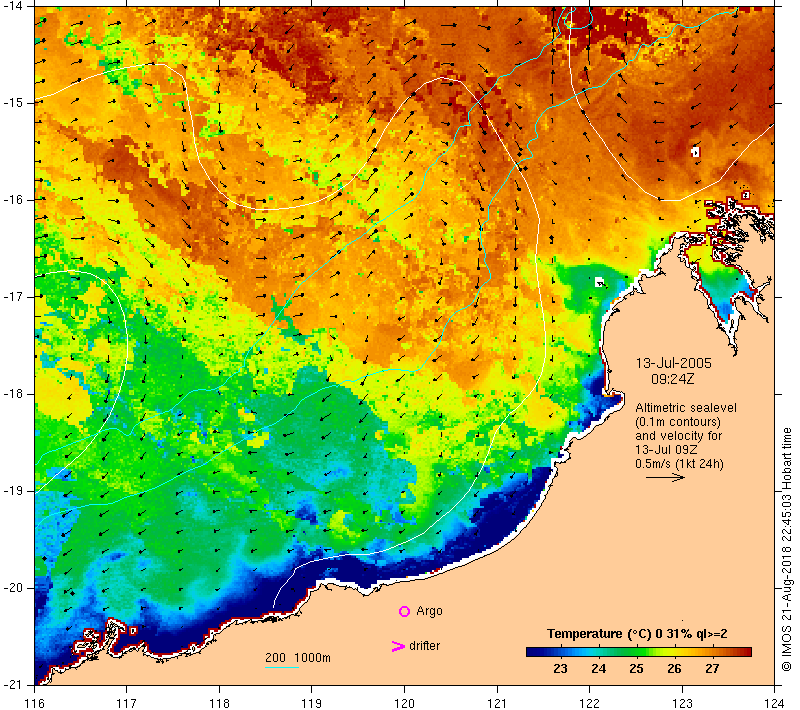Click latitude label -19 on y-axis

coord(12,491)
